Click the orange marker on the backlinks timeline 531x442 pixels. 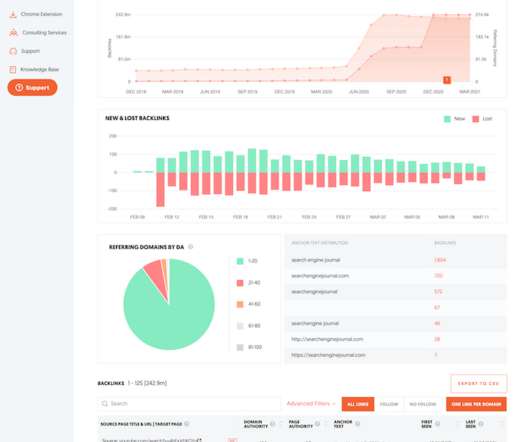(447, 80)
